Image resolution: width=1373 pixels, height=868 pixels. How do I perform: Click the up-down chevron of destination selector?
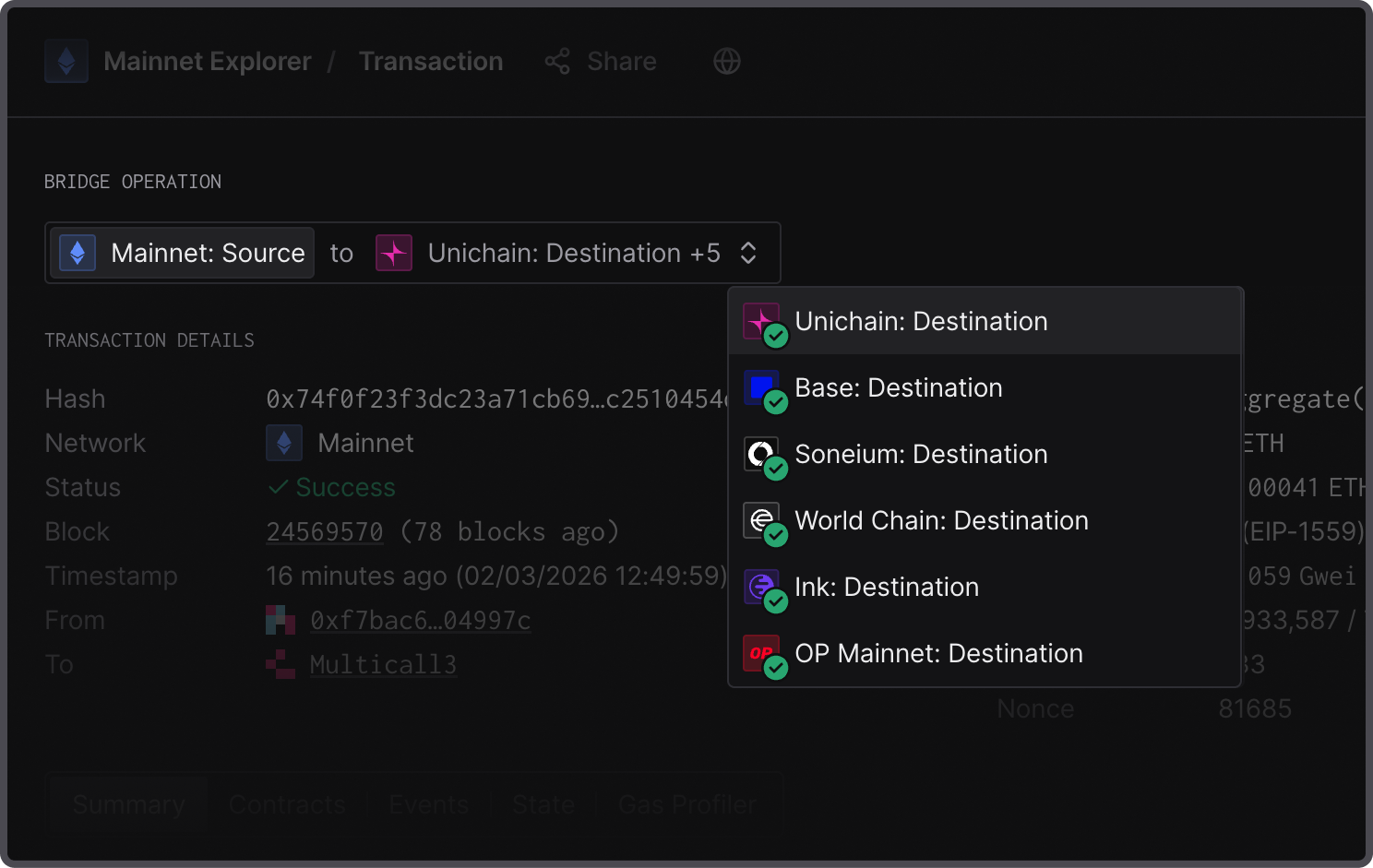(x=748, y=253)
